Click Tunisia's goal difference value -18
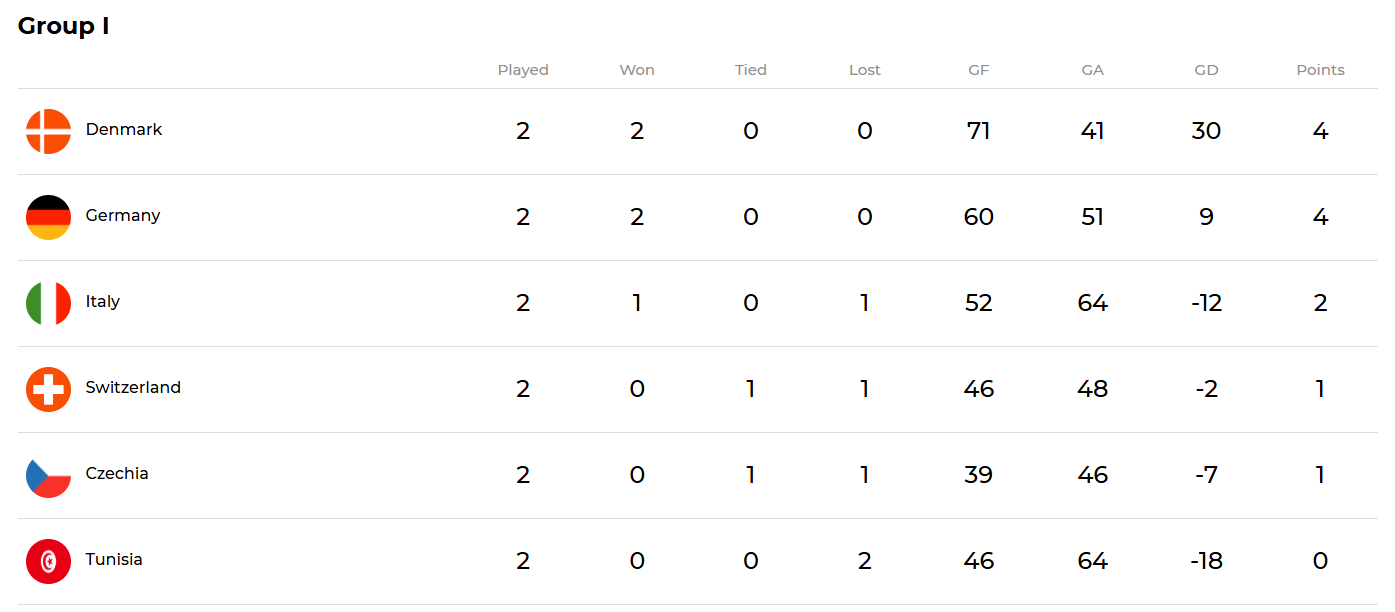The width and height of the screenshot is (1395, 612). pyautogui.click(x=1206, y=561)
